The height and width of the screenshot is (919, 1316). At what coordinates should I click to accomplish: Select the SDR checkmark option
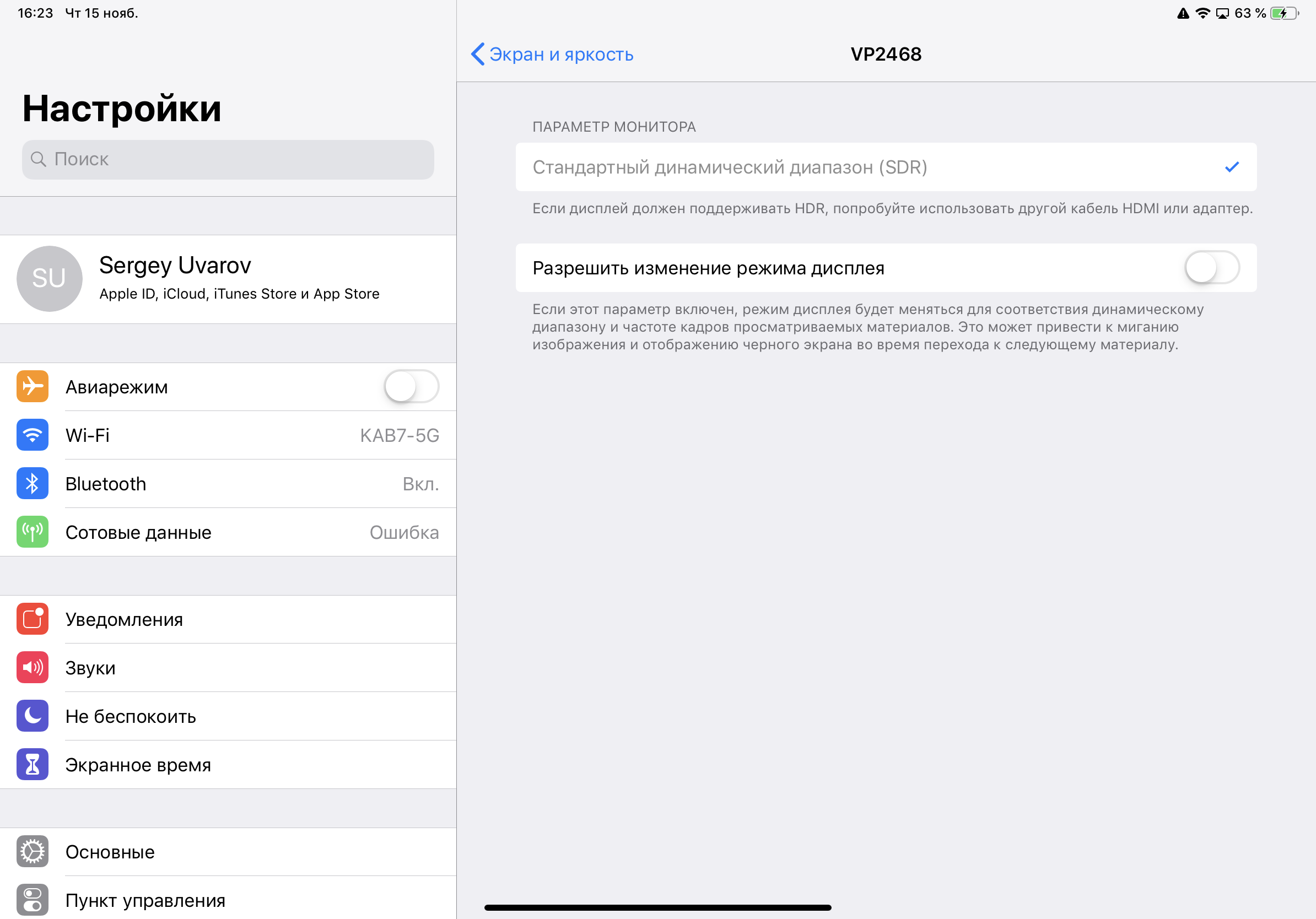click(x=1231, y=167)
